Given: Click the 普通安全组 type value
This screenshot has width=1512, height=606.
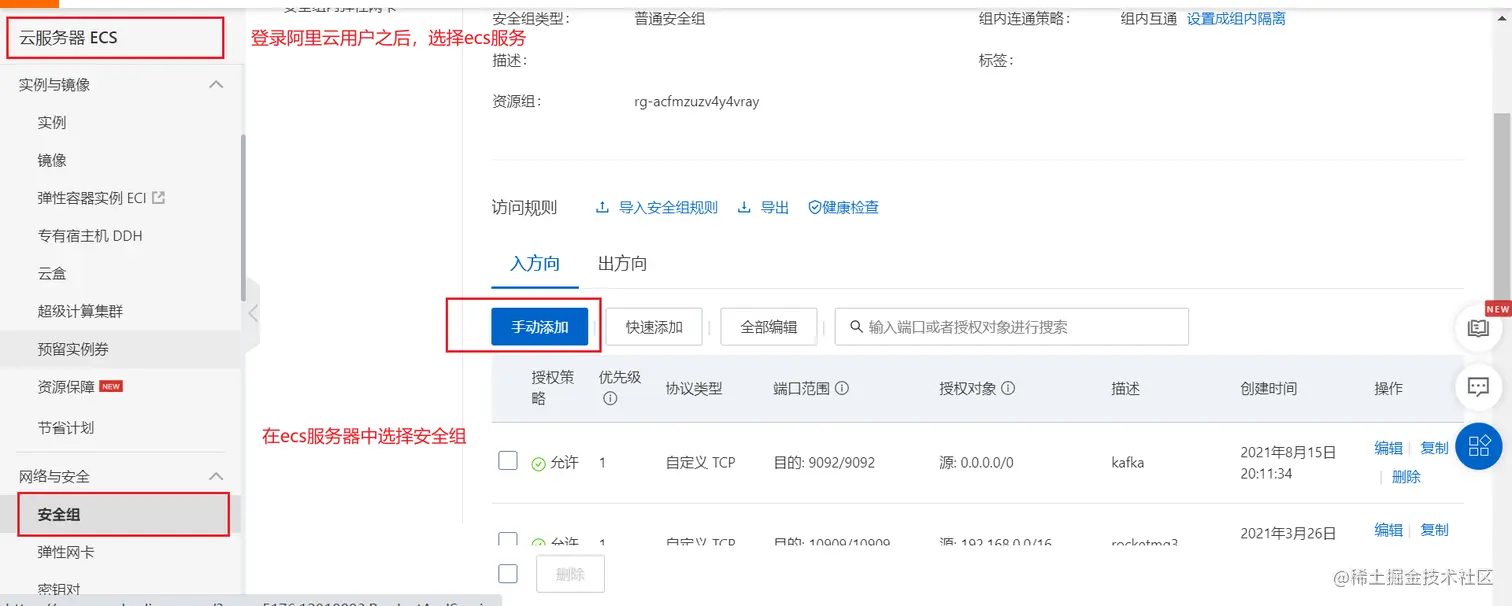Looking at the screenshot, I should pyautogui.click(x=669, y=18).
